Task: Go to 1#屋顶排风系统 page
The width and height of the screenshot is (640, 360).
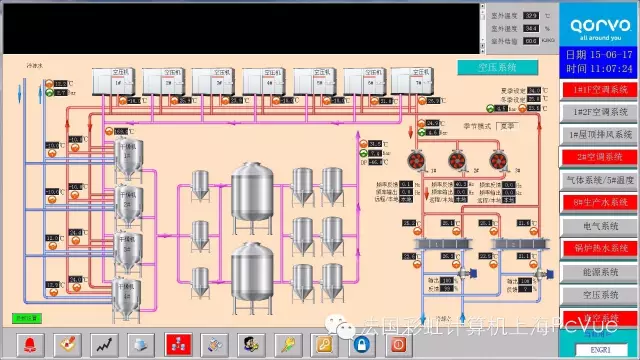Action: click(x=600, y=135)
